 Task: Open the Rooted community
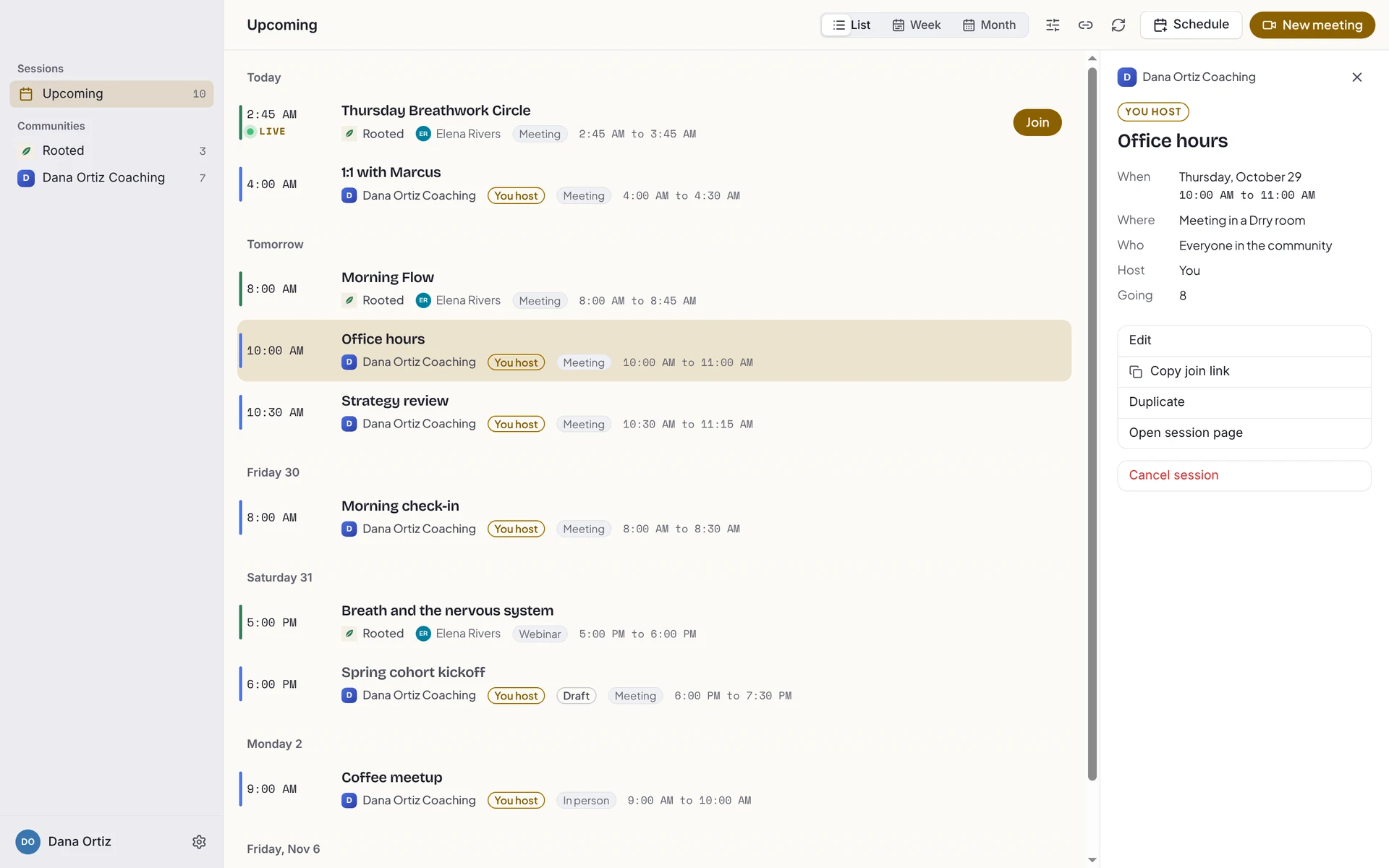pyautogui.click(x=111, y=151)
